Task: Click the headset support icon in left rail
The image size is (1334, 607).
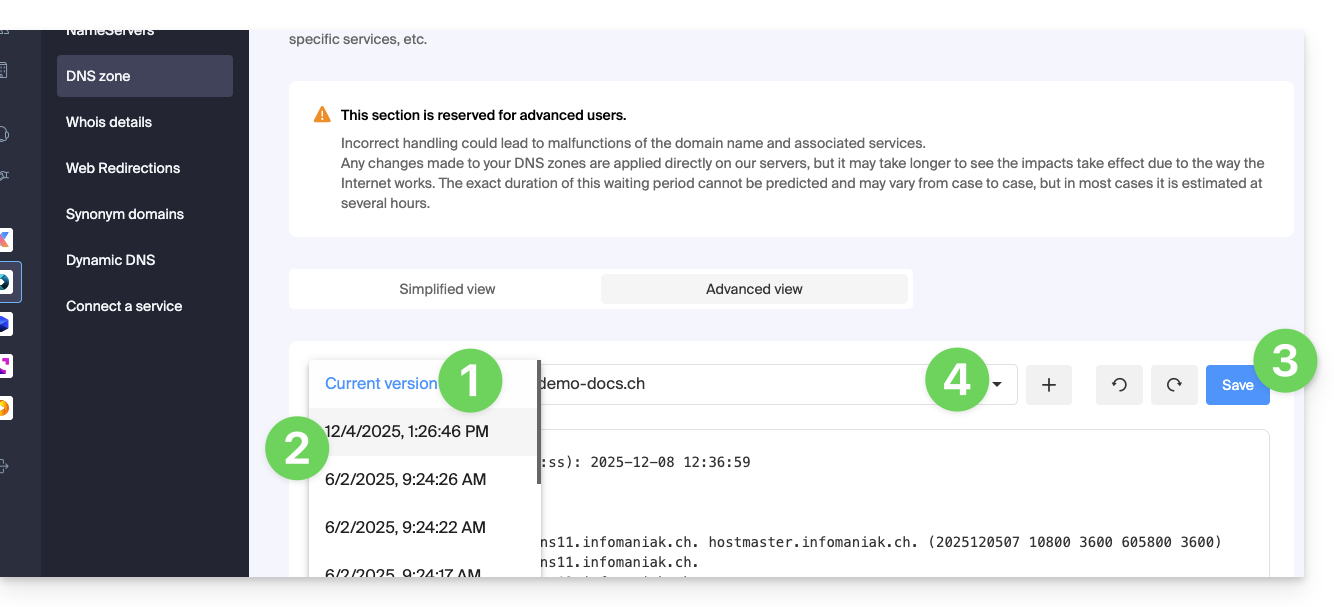Action: 5,134
